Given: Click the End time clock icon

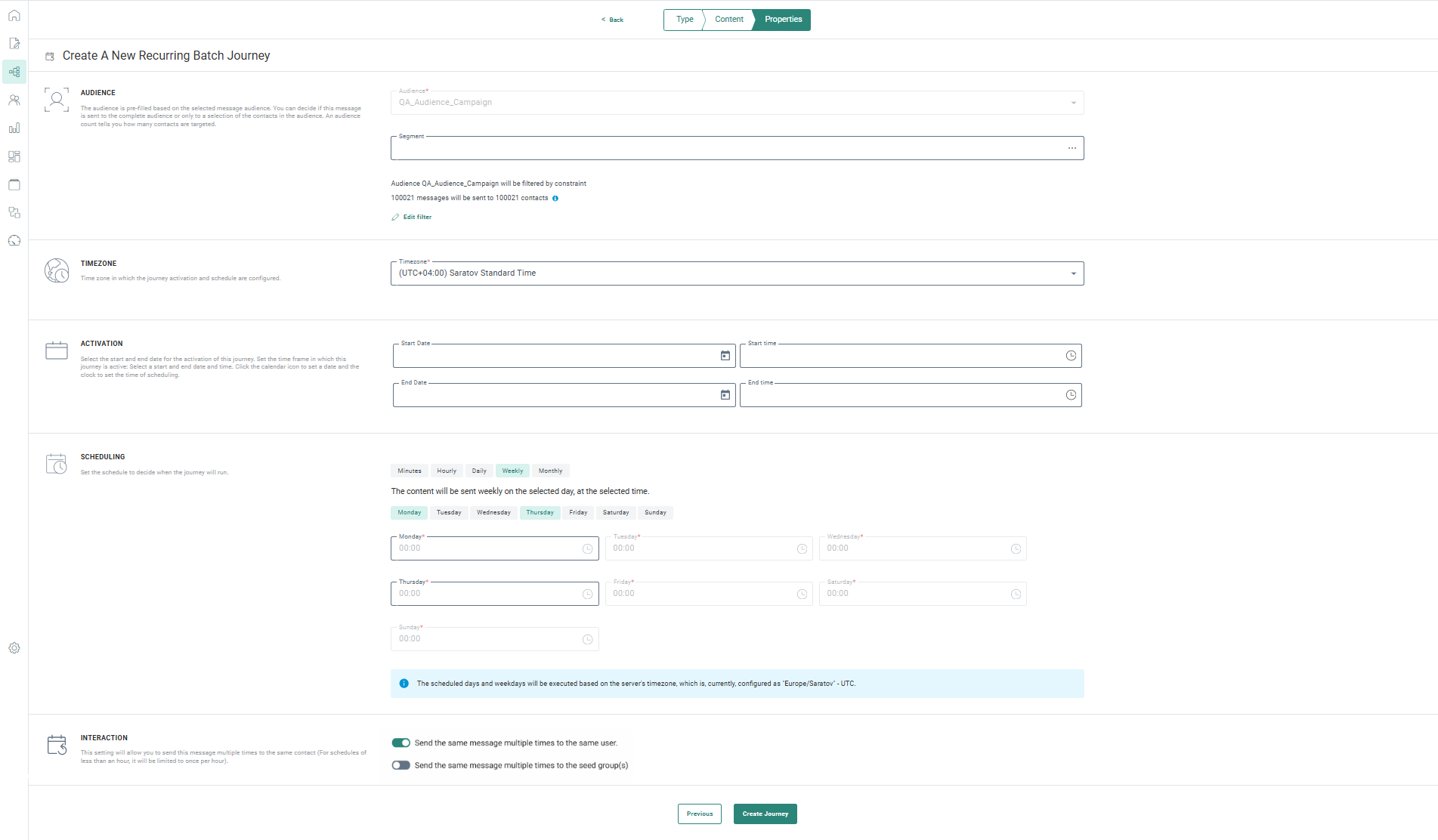Looking at the screenshot, I should [x=1070, y=395].
